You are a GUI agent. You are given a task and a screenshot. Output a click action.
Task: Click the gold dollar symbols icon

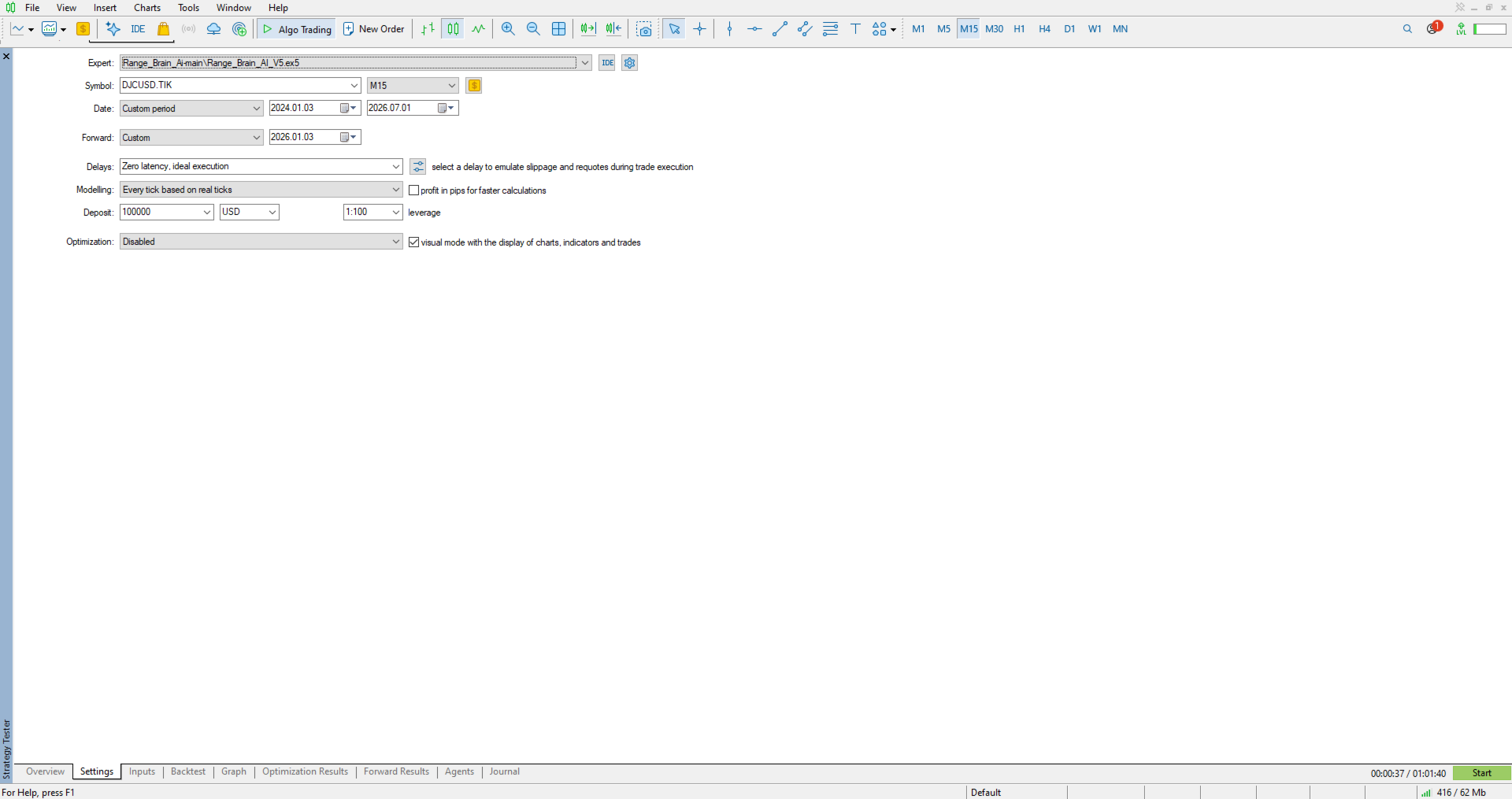83,29
